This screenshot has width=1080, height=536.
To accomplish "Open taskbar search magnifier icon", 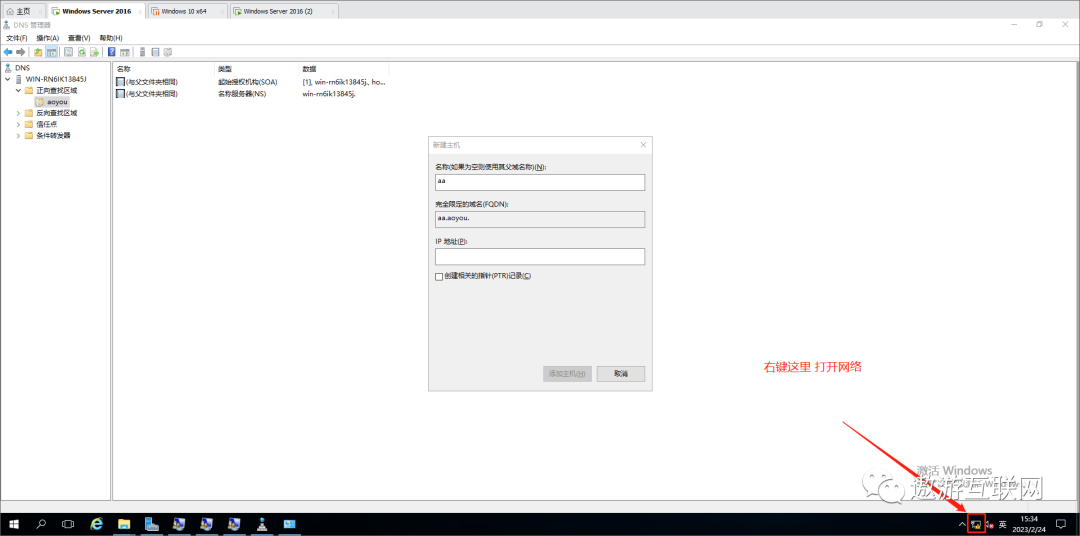I will (x=41, y=524).
